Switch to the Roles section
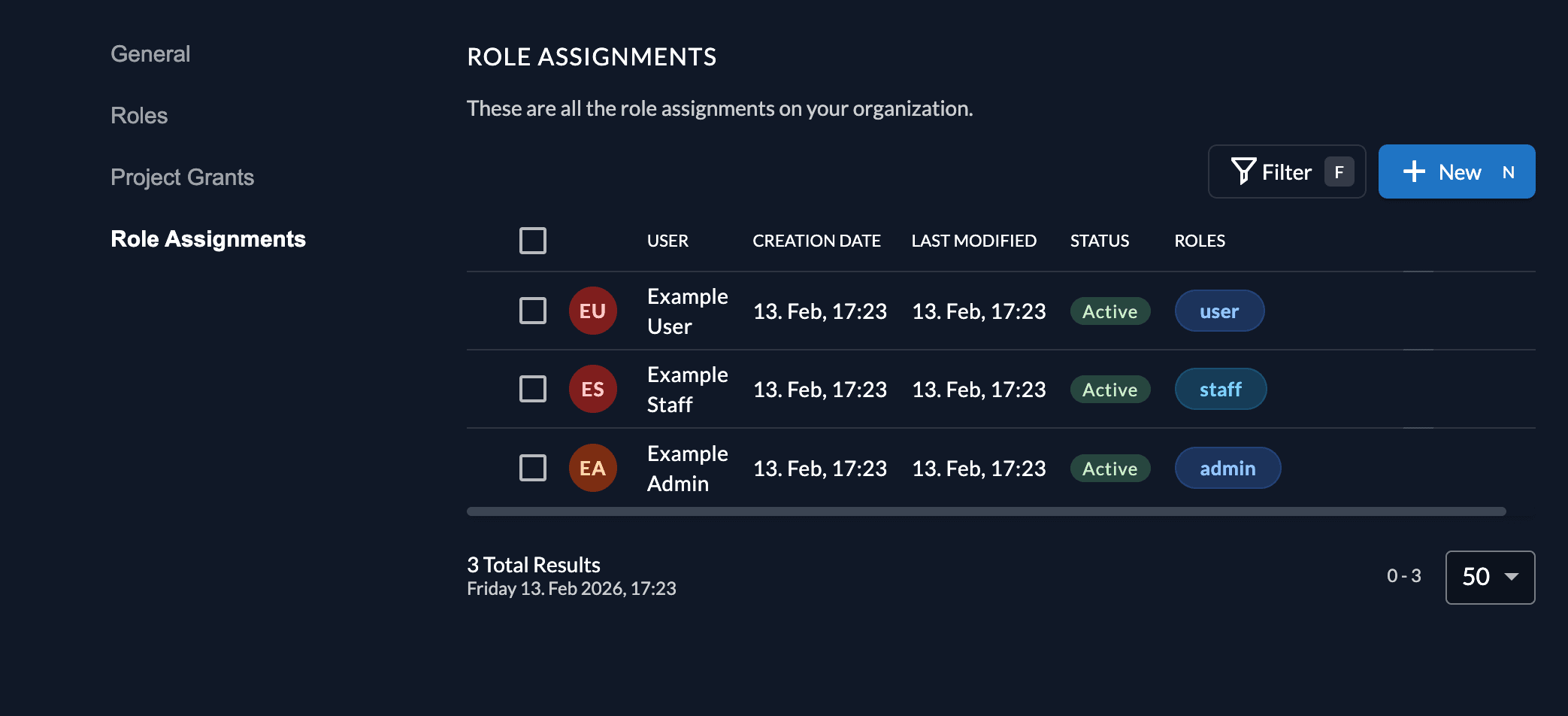This screenshot has width=1568, height=716. pyautogui.click(x=139, y=115)
